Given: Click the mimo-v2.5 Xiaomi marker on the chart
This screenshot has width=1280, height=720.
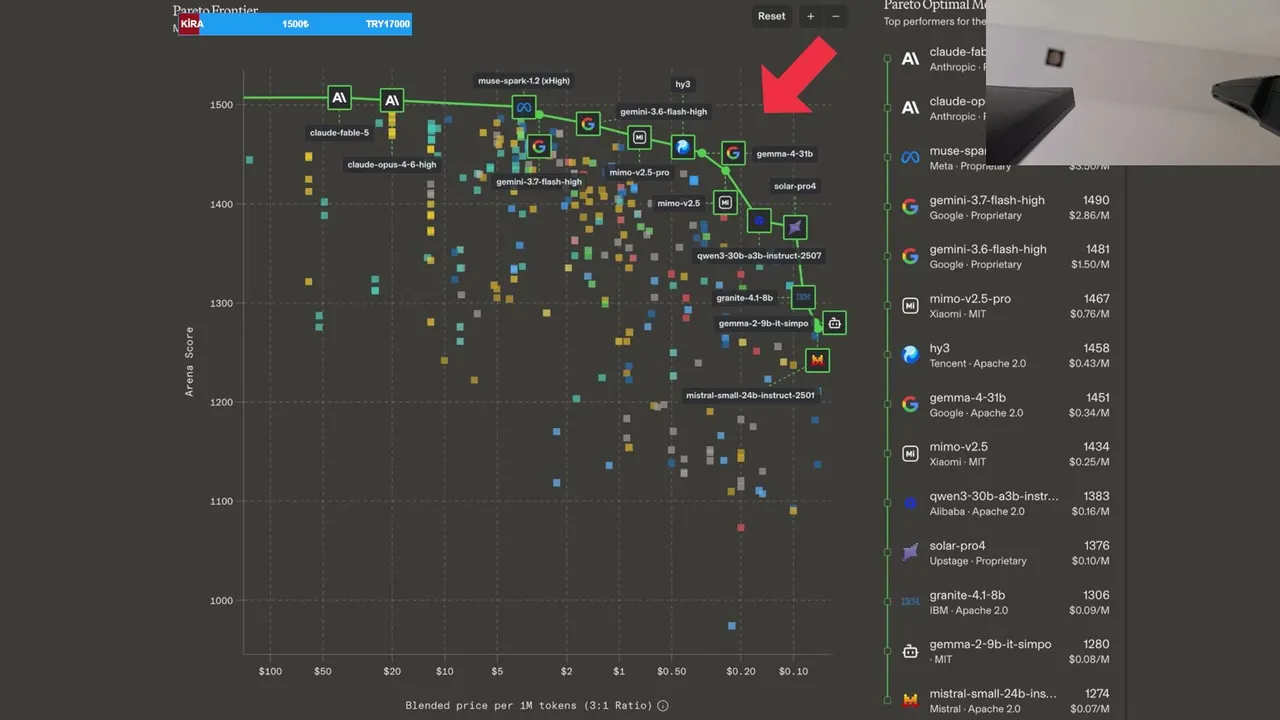Looking at the screenshot, I should (x=726, y=202).
